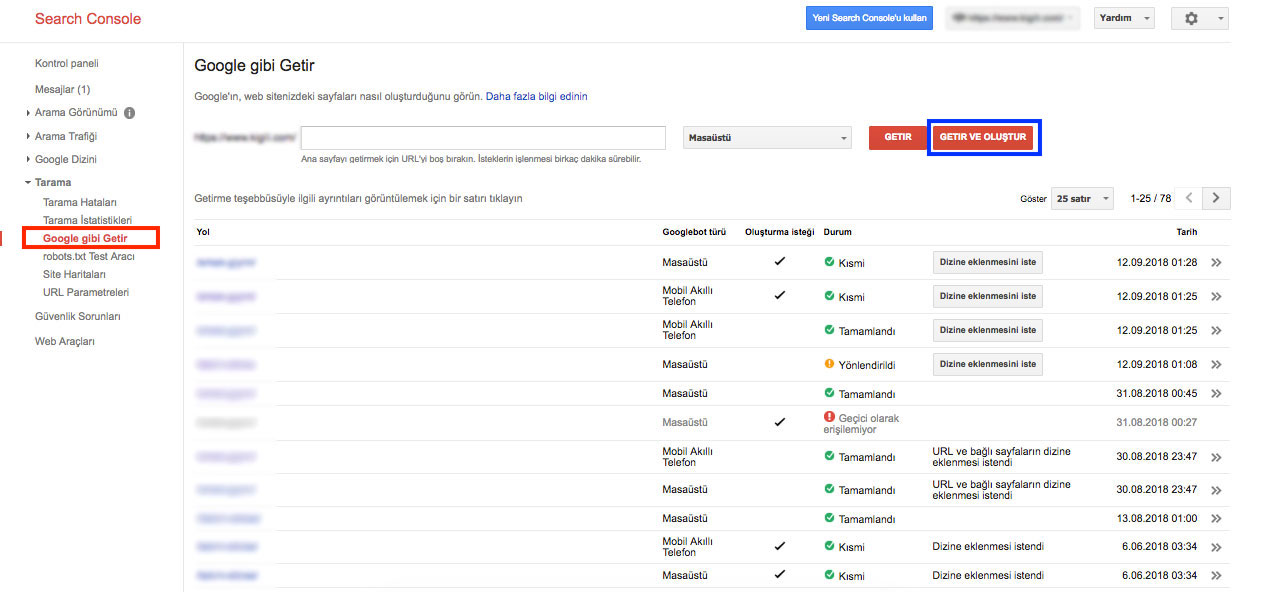Image resolution: width=1268 pixels, height=592 pixels.
Task: Click the 1-25 / 78 page counter
Action: [1150, 198]
